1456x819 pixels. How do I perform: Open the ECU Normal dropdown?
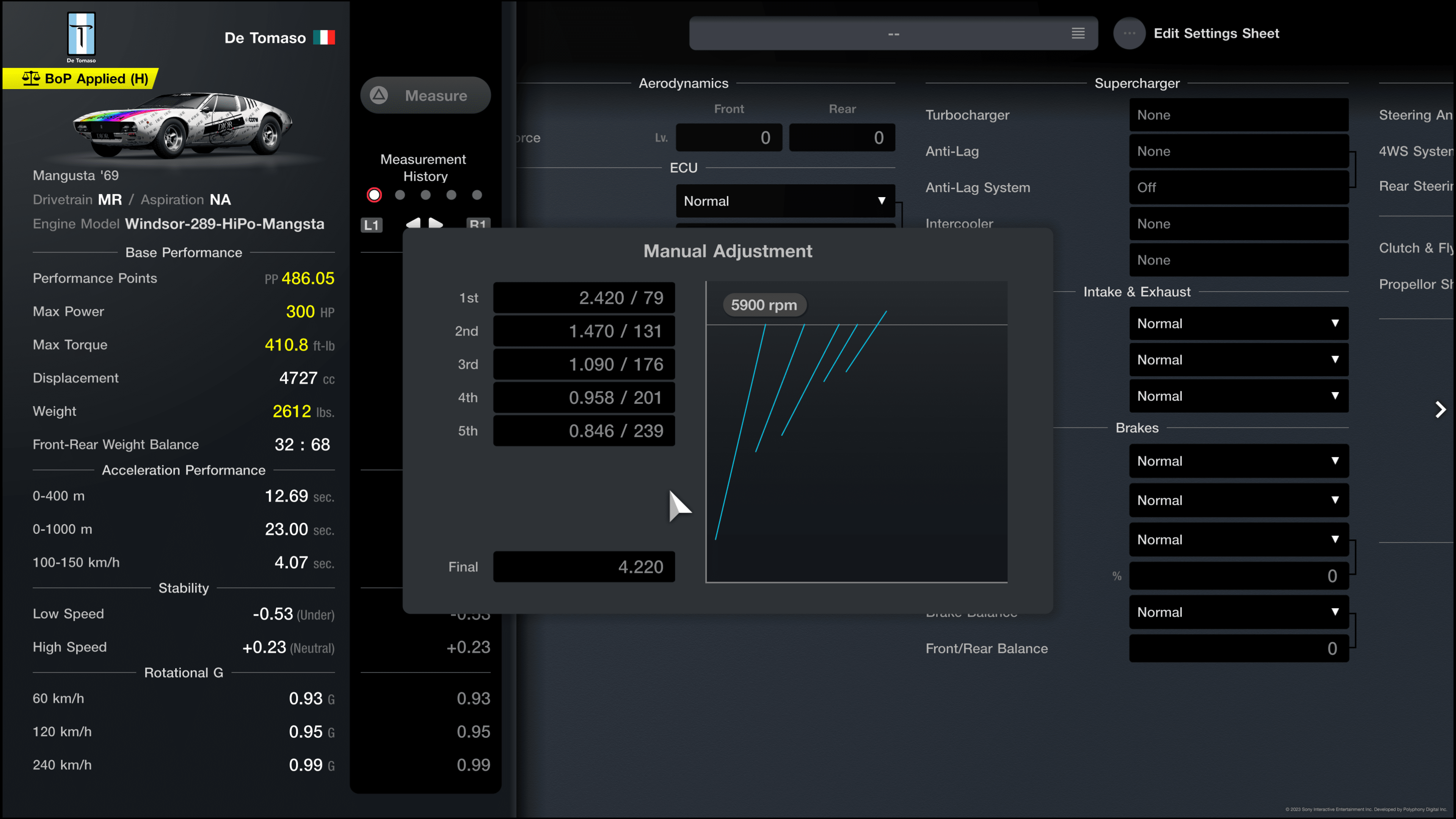pyautogui.click(x=785, y=201)
